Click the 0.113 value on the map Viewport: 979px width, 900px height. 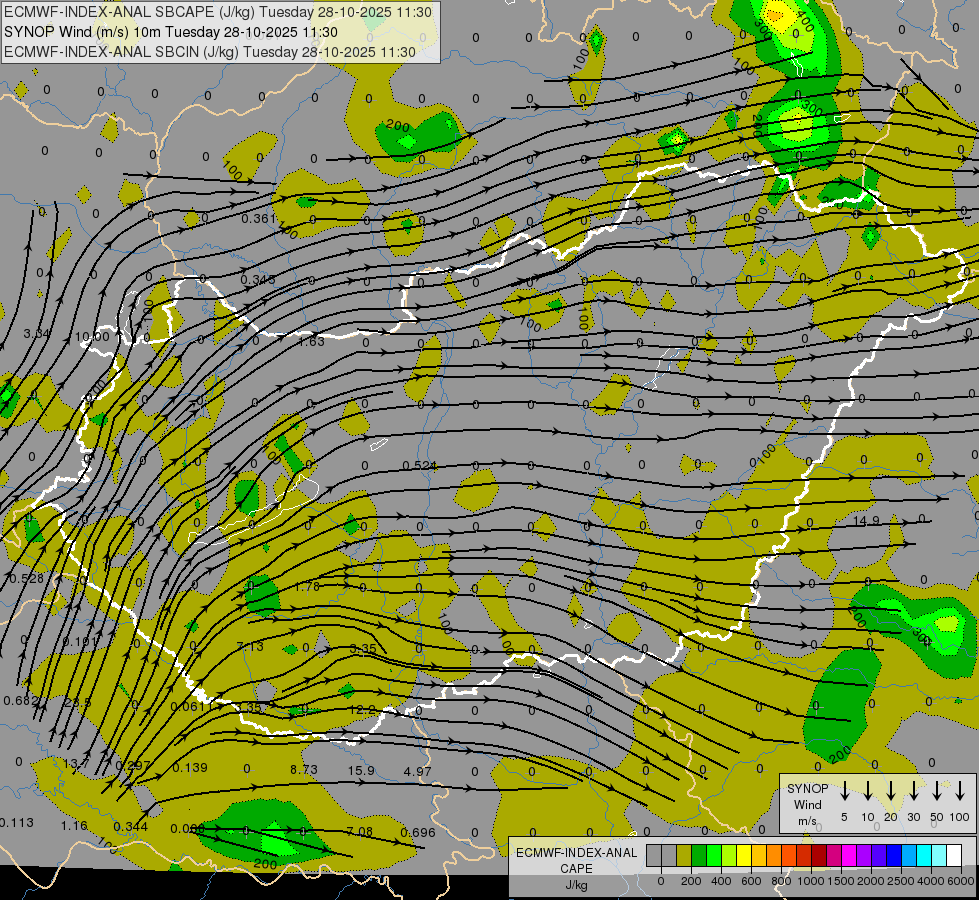[x=17, y=823]
